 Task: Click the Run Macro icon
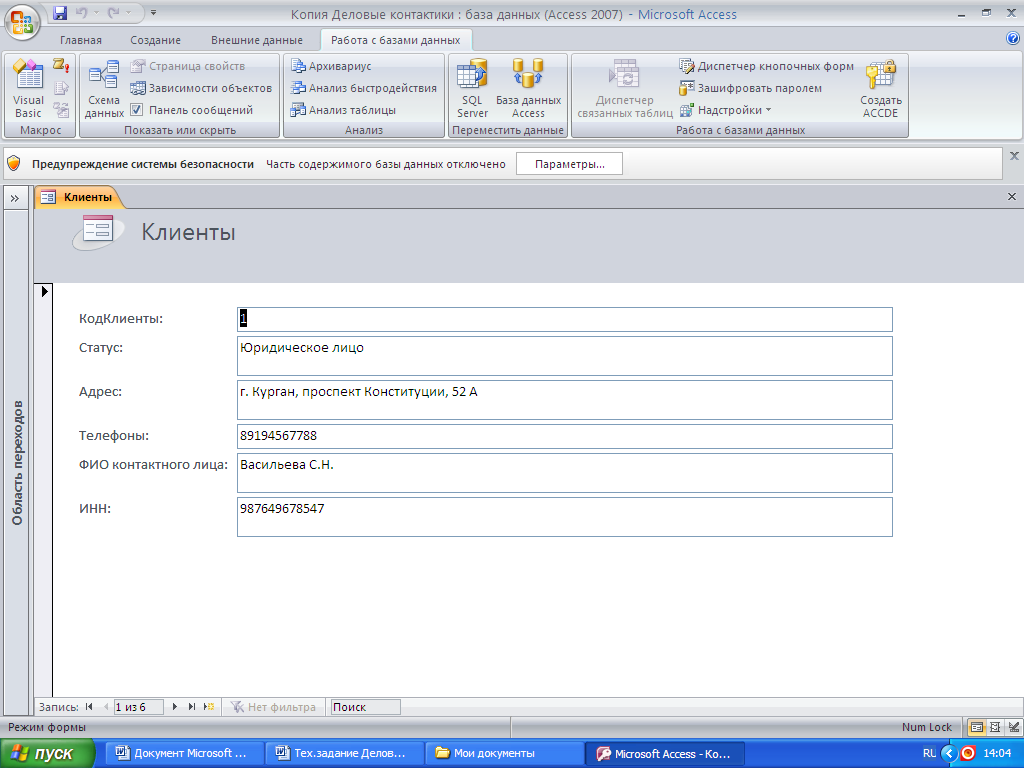point(61,65)
